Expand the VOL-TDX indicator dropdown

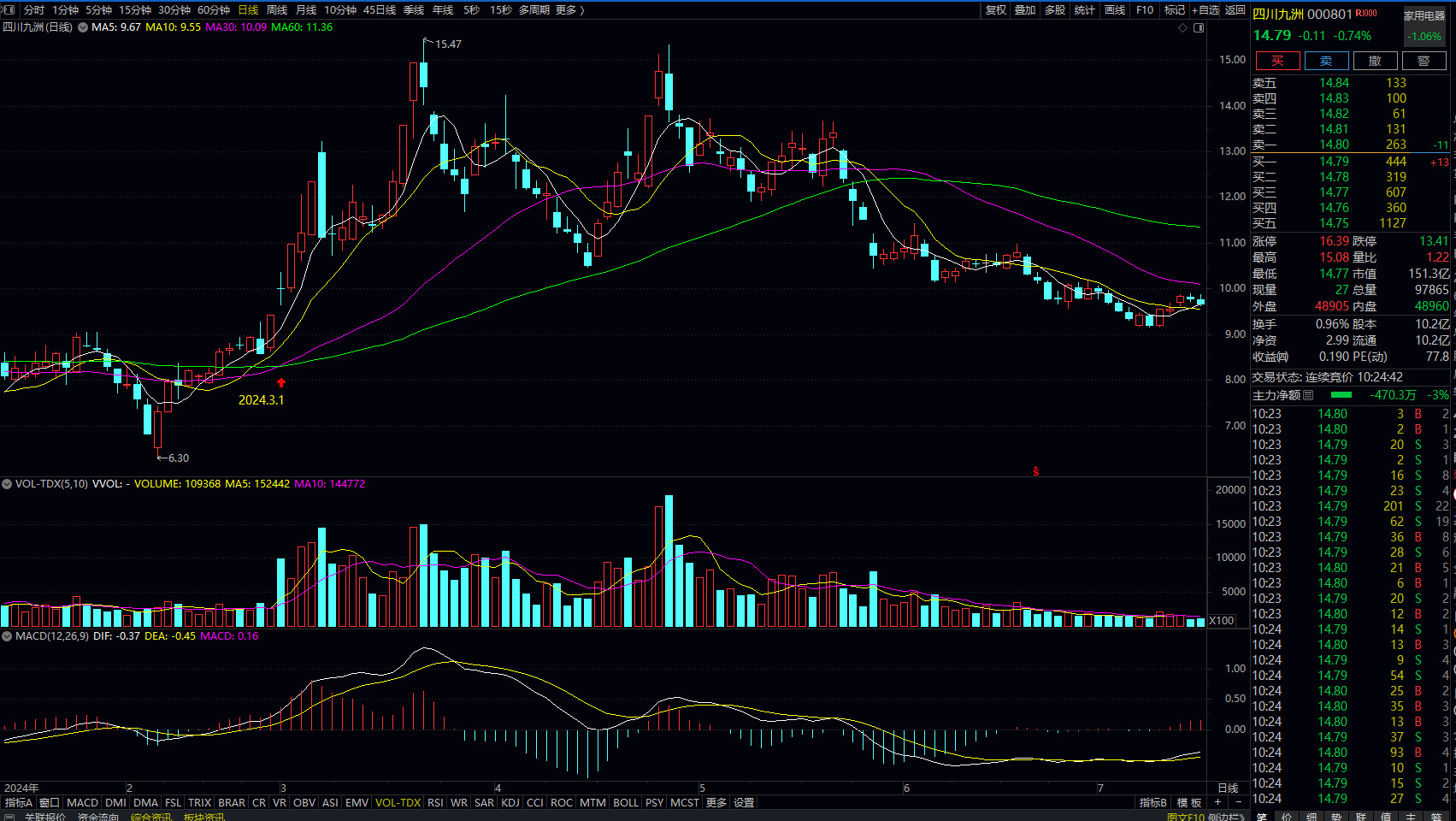click(x=7, y=484)
